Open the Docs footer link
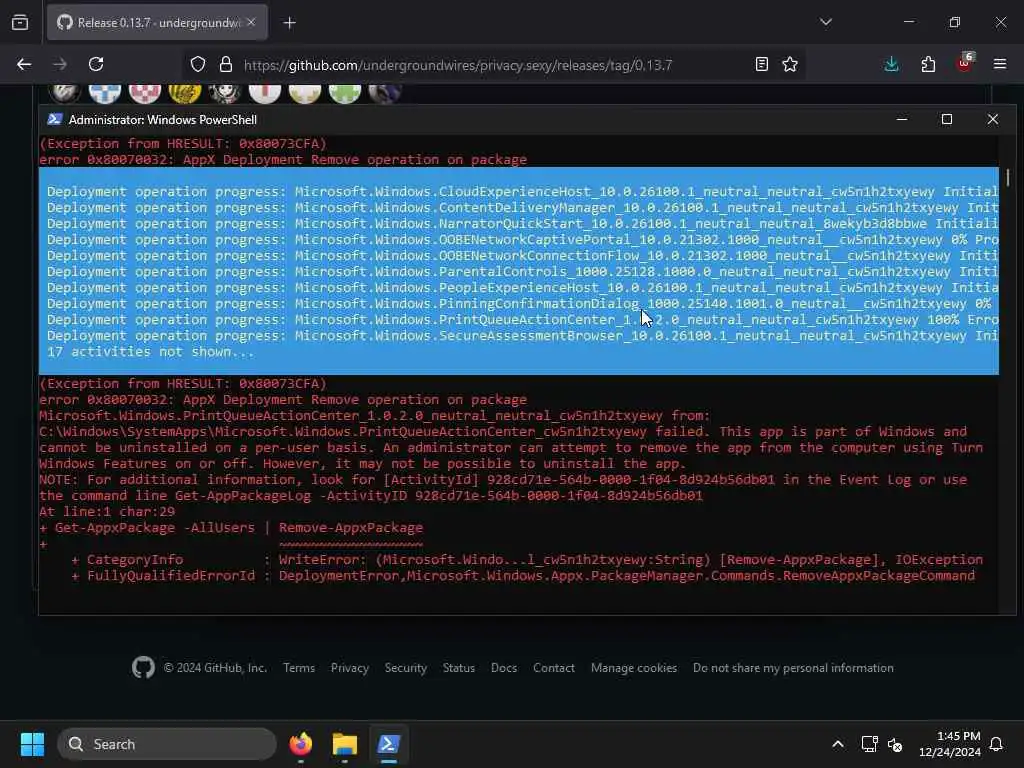 [504, 667]
